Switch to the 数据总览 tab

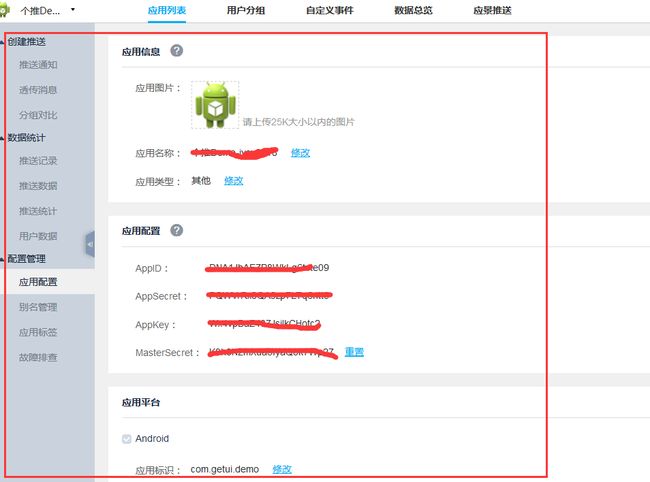point(413,10)
